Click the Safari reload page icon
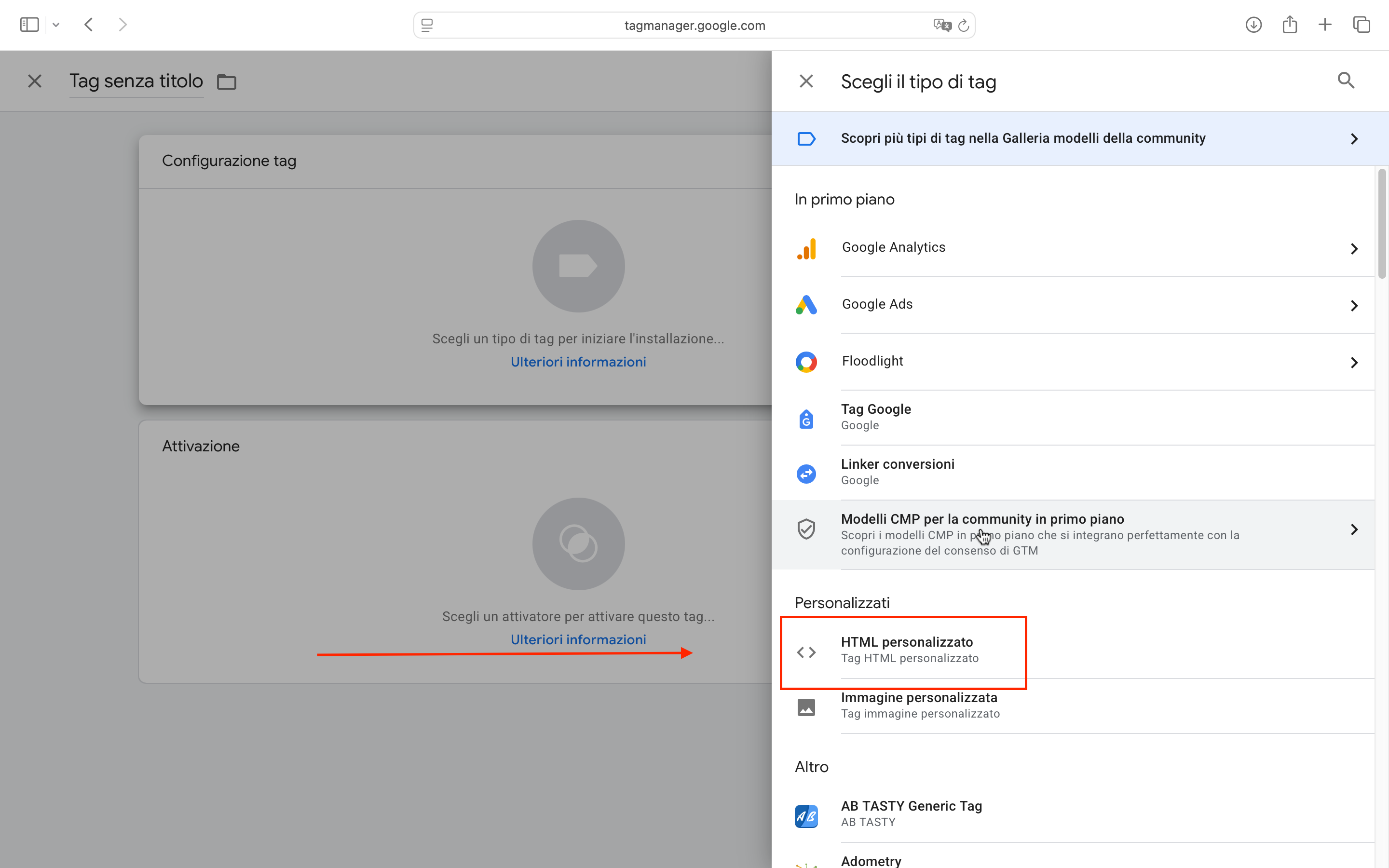The image size is (1389, 868). (x=964, y=25)
